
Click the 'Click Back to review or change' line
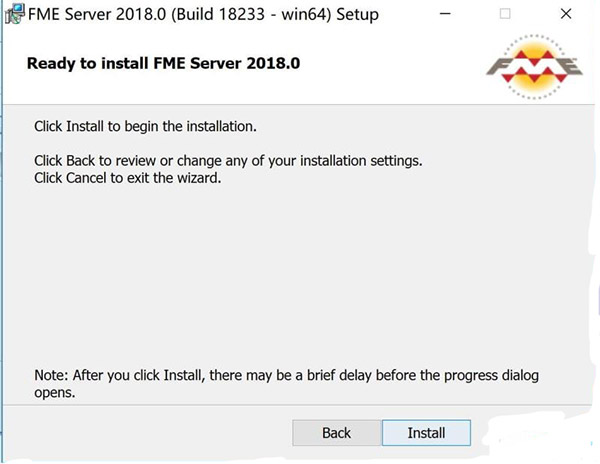click(228, 160)
